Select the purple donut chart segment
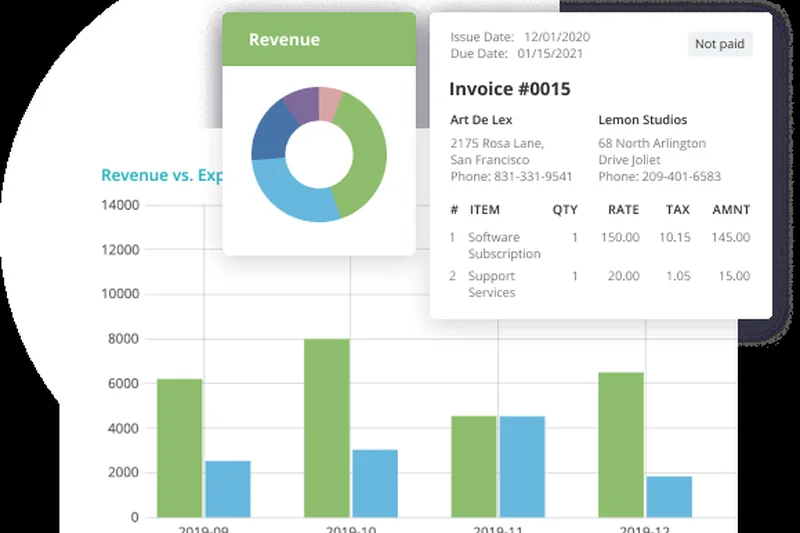 click(x=300, y=102)
